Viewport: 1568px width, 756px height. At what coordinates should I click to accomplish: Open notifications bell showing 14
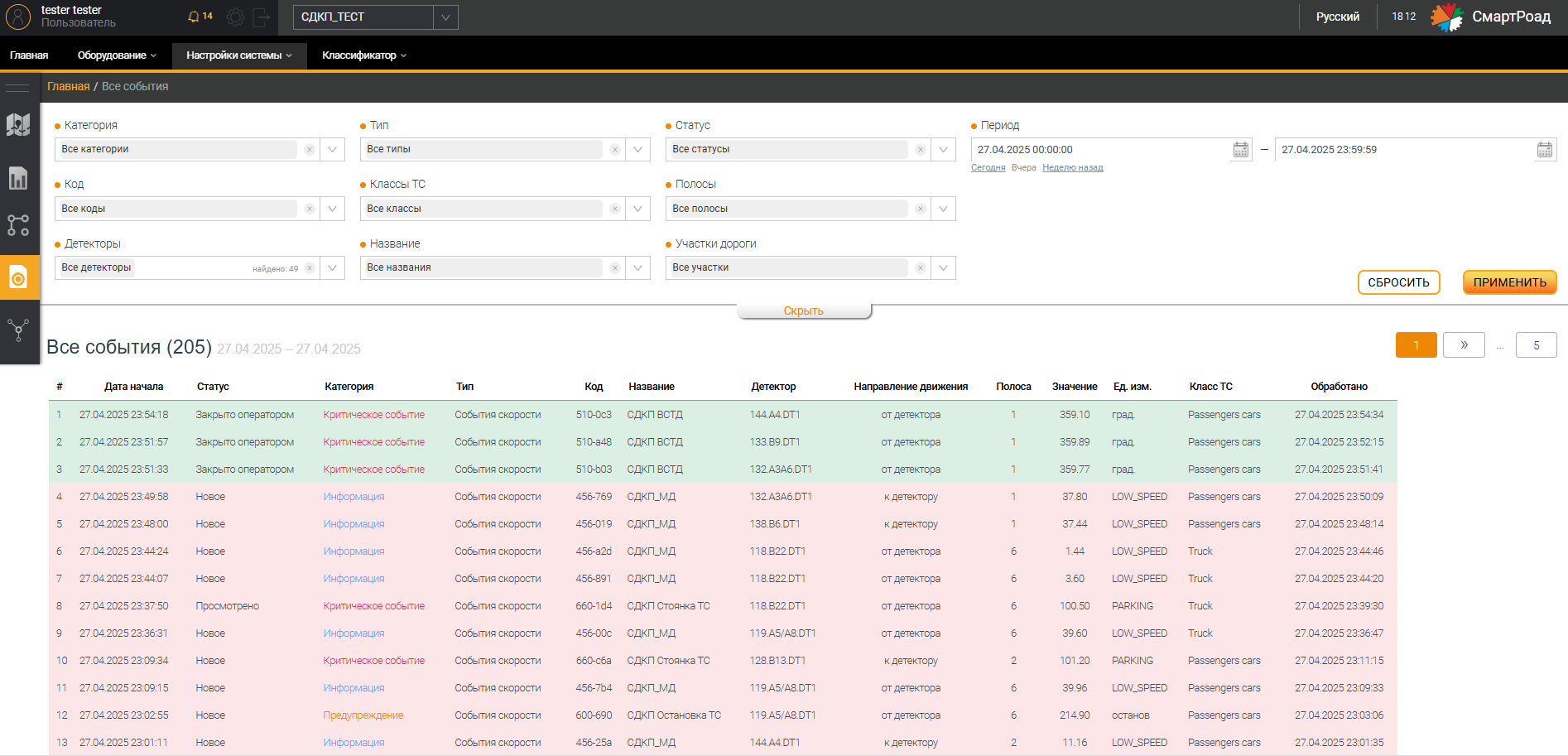pos(200,17)
